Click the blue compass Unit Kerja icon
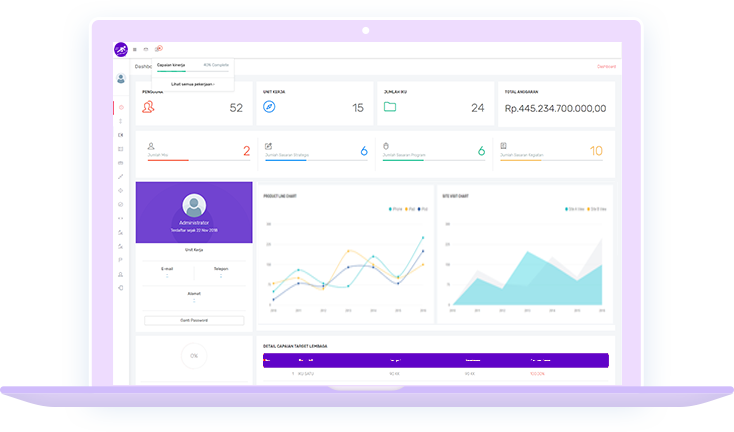This screenshot has height=432, width=734. [269, 107]
